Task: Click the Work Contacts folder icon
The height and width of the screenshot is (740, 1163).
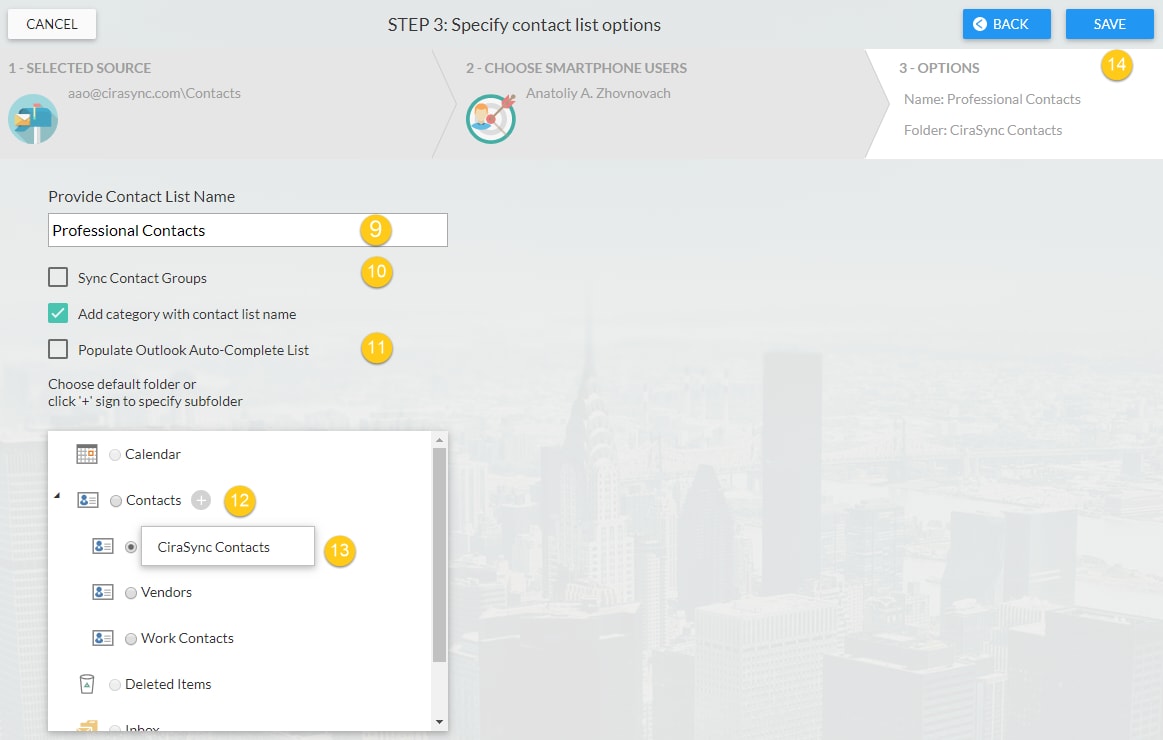Action: point(102,638)
